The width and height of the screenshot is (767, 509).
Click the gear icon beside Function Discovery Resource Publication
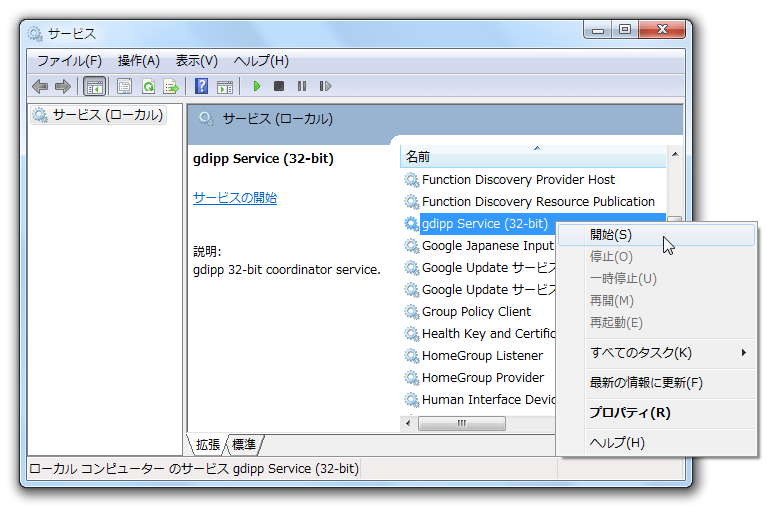click(x=412, y=202)
